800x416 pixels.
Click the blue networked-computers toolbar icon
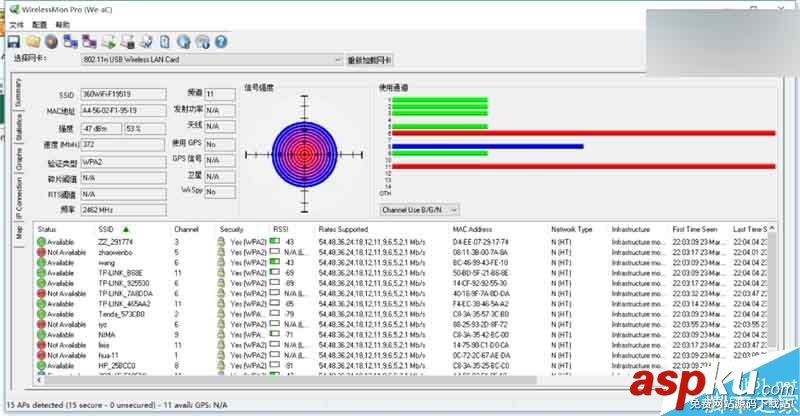(x=70, y=41)
